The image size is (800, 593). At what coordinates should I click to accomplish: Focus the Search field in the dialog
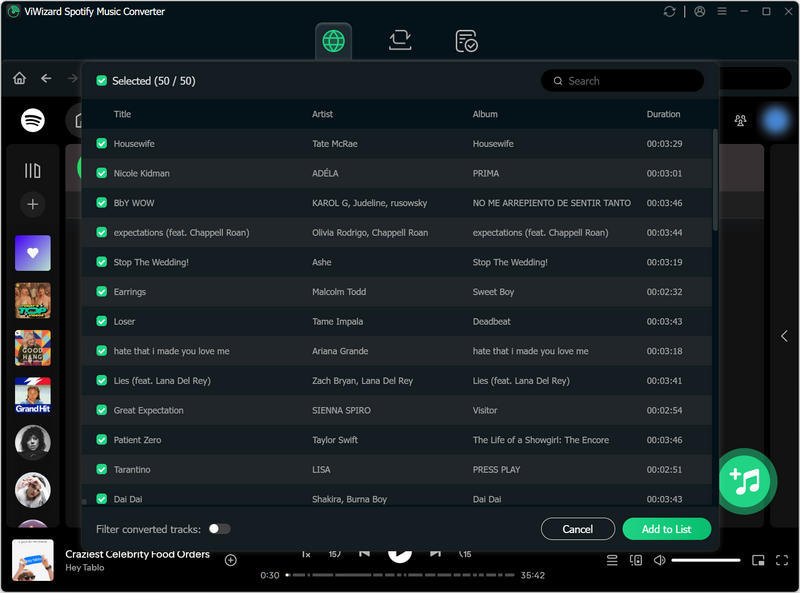622,81
